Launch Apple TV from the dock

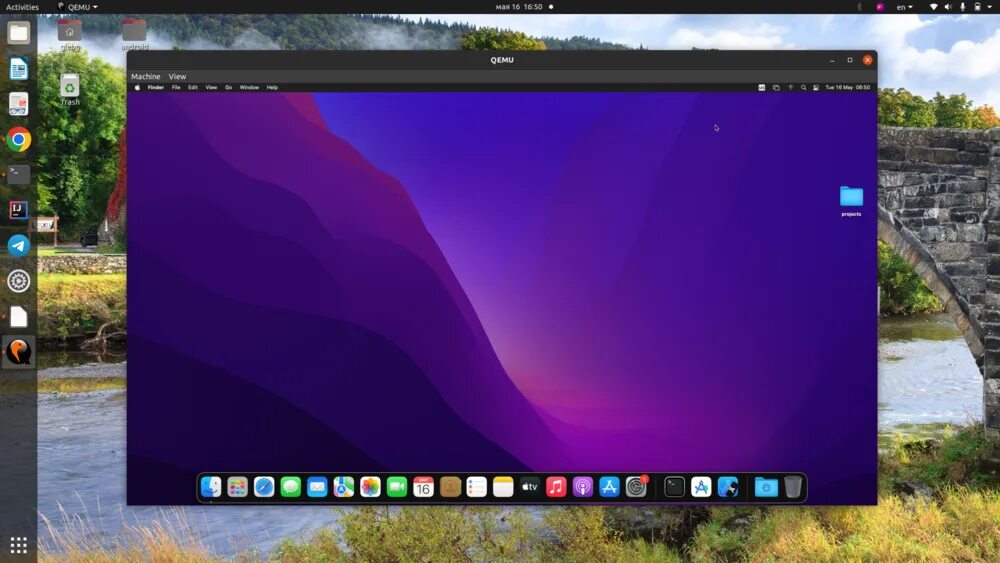(x=529, y=487)
